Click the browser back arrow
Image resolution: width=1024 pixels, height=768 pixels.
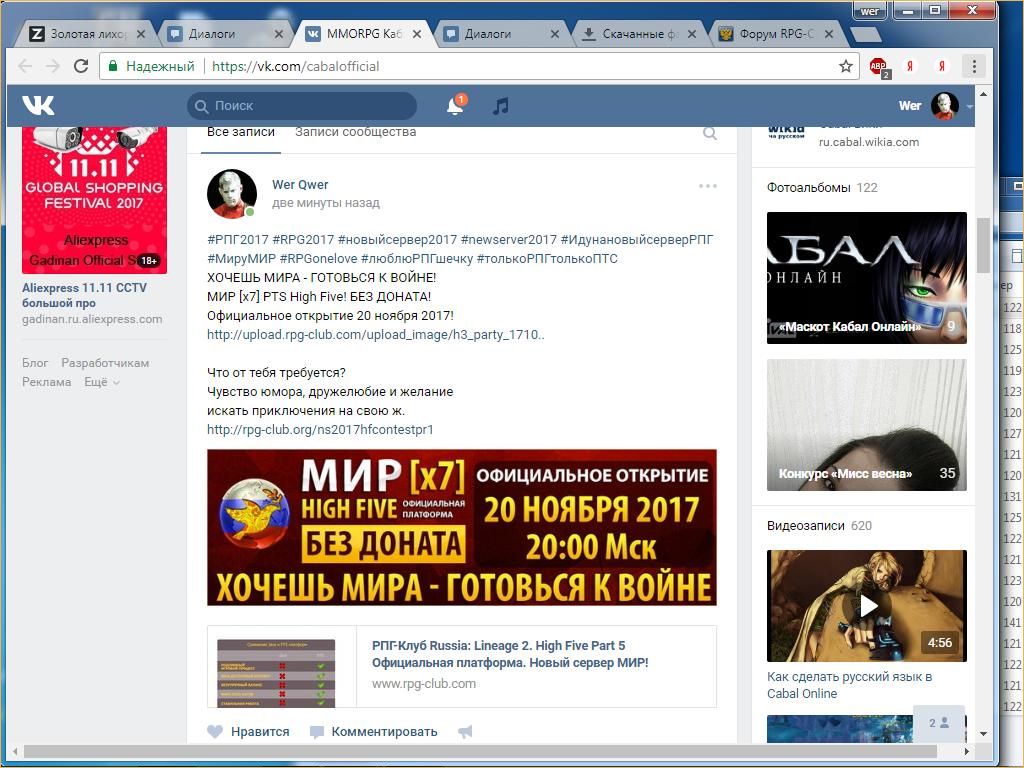[x=25, y=66]
